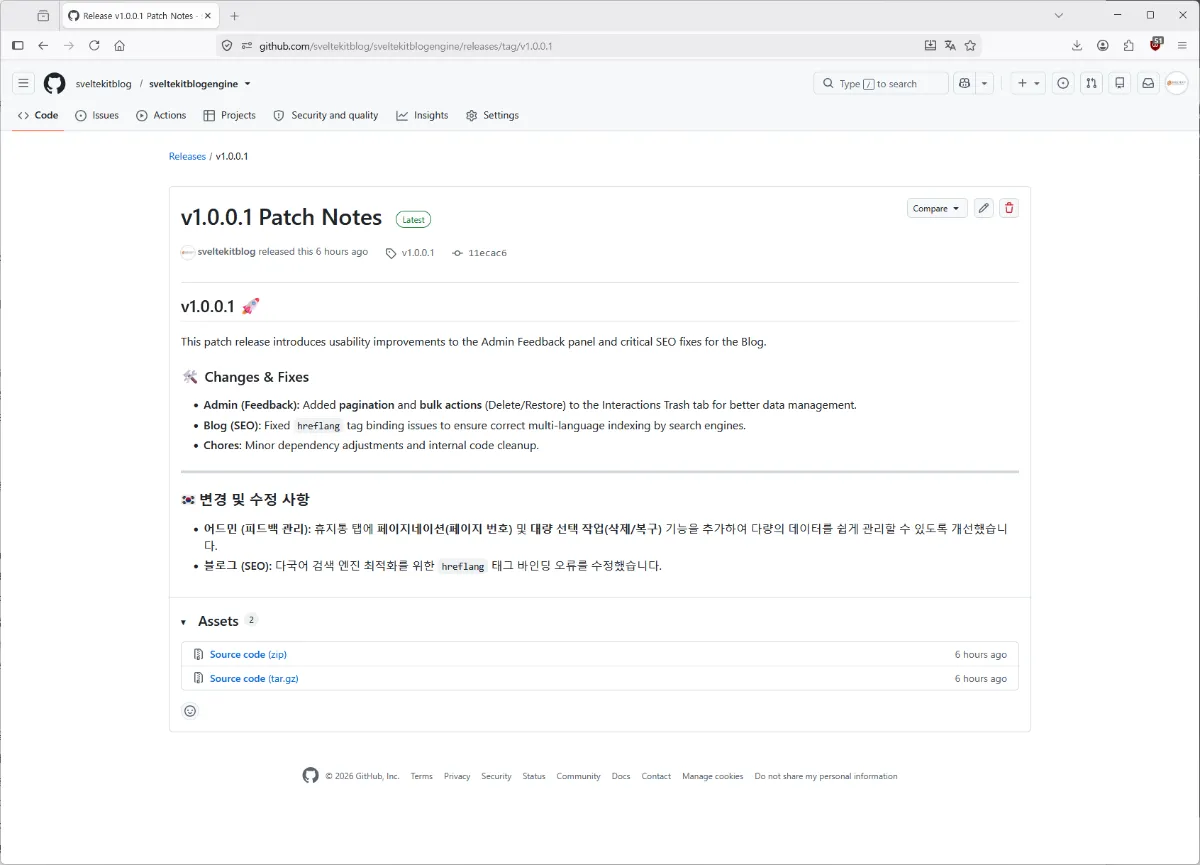Download Source code (zip)
Image resolution: width=1200 pixels, height=865 pixels.
248,654
